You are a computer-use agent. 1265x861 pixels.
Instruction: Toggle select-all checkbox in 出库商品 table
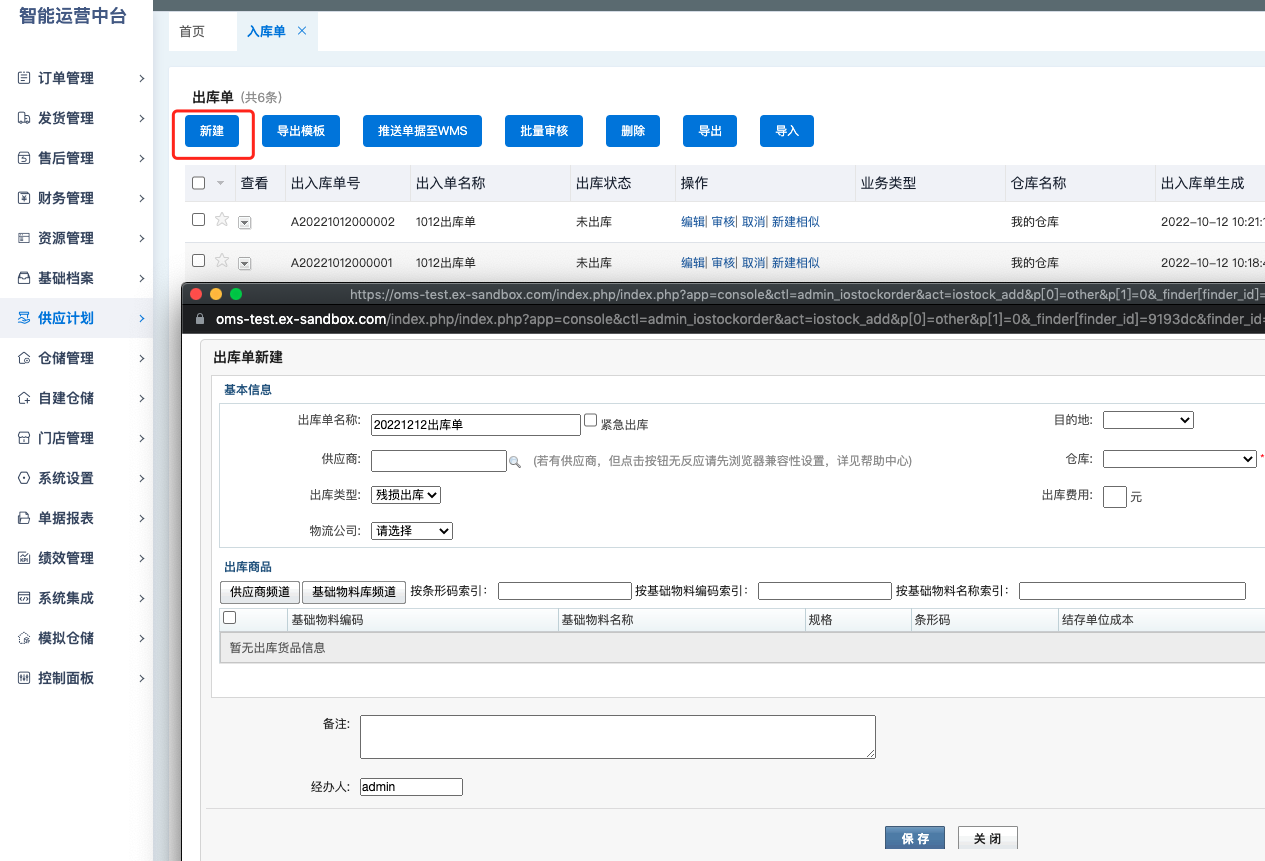click(229, 618)
